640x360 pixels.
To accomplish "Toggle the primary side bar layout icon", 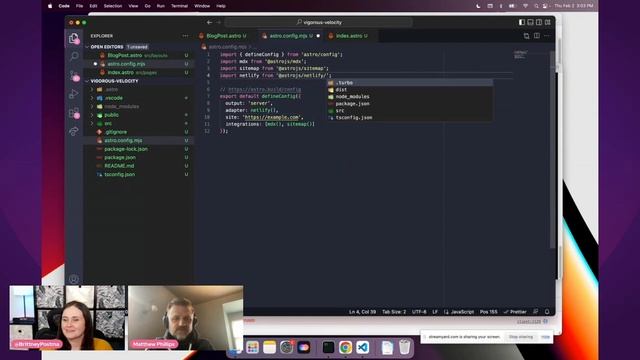I will (x=522, y=22).
